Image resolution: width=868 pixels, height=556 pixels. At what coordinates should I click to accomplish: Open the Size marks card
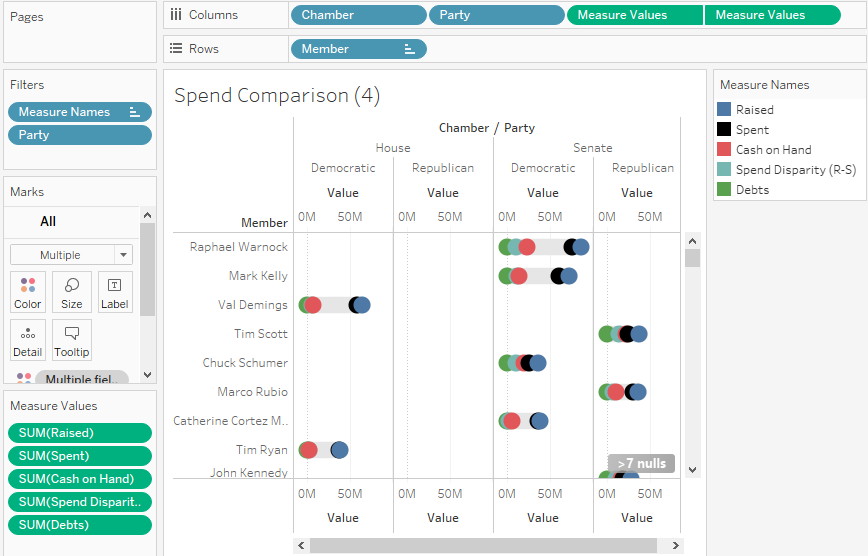point(72,292)
